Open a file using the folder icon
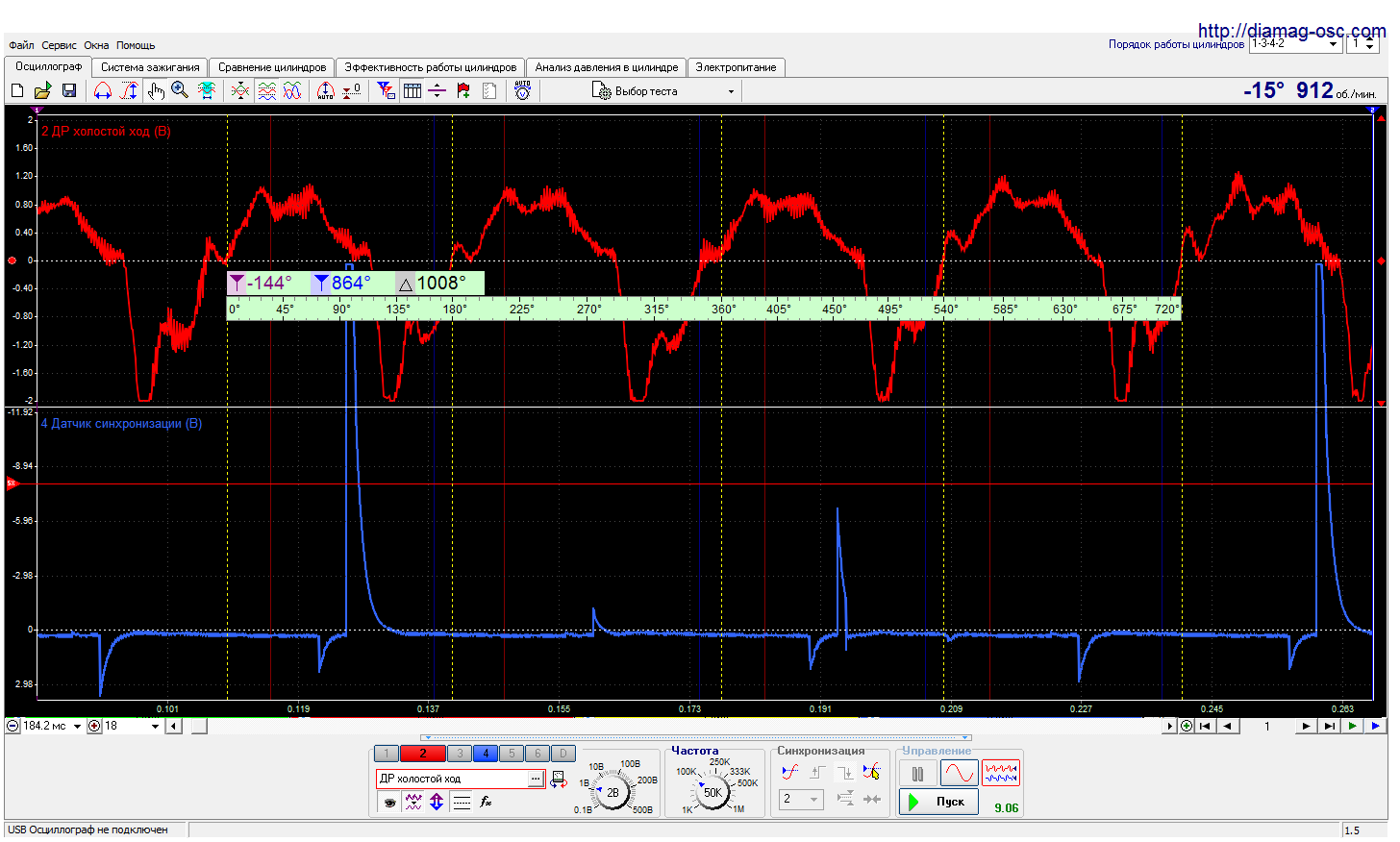Image resolution: width=1400 pixels, height=842 pixels. pos(42,90)
